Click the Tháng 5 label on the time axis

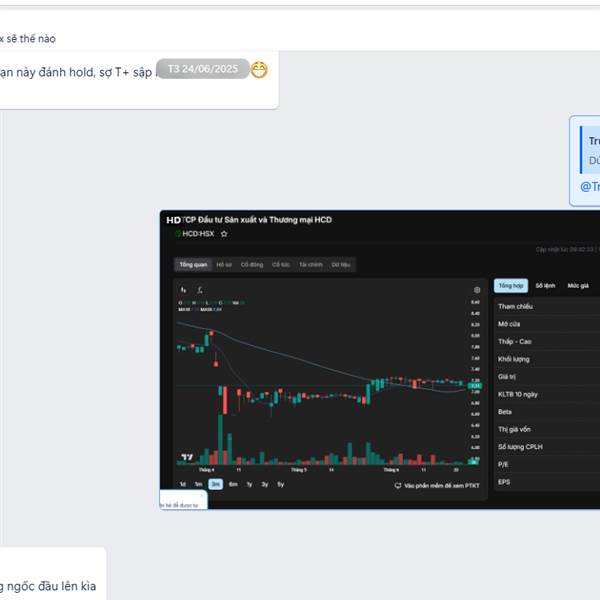click(x=299, y=470)
